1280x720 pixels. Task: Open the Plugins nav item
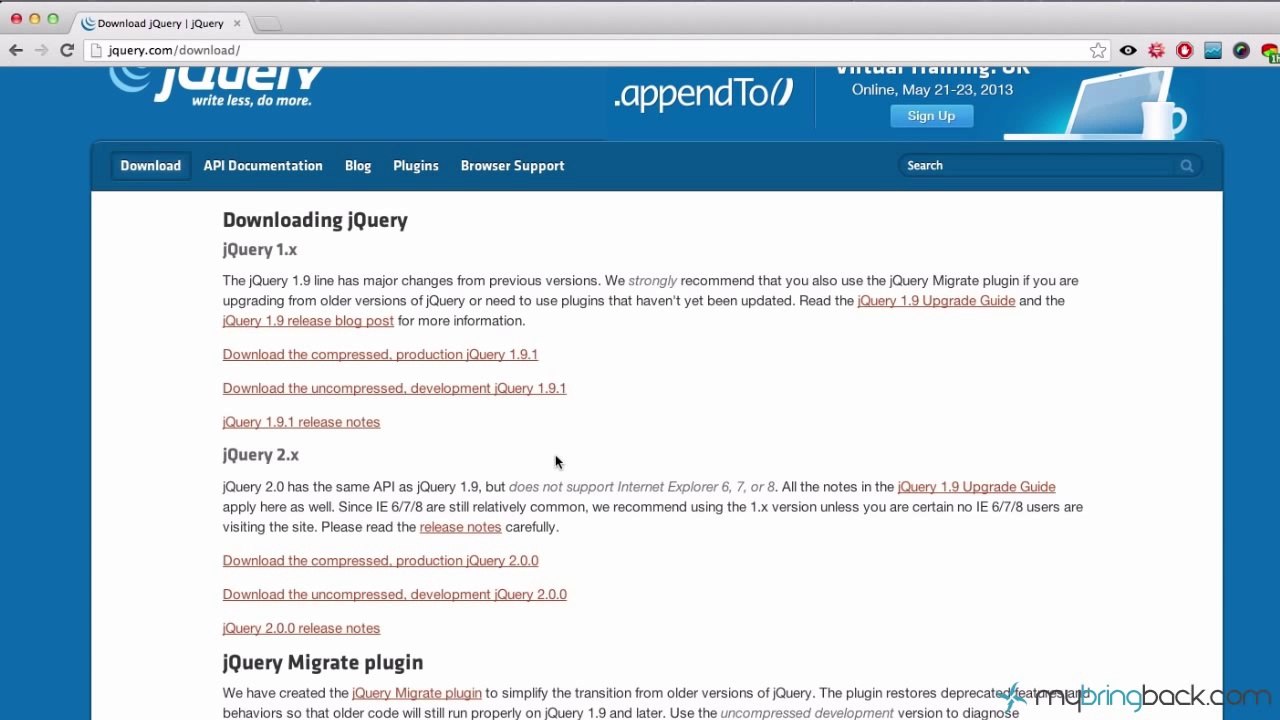pos(416,166)
